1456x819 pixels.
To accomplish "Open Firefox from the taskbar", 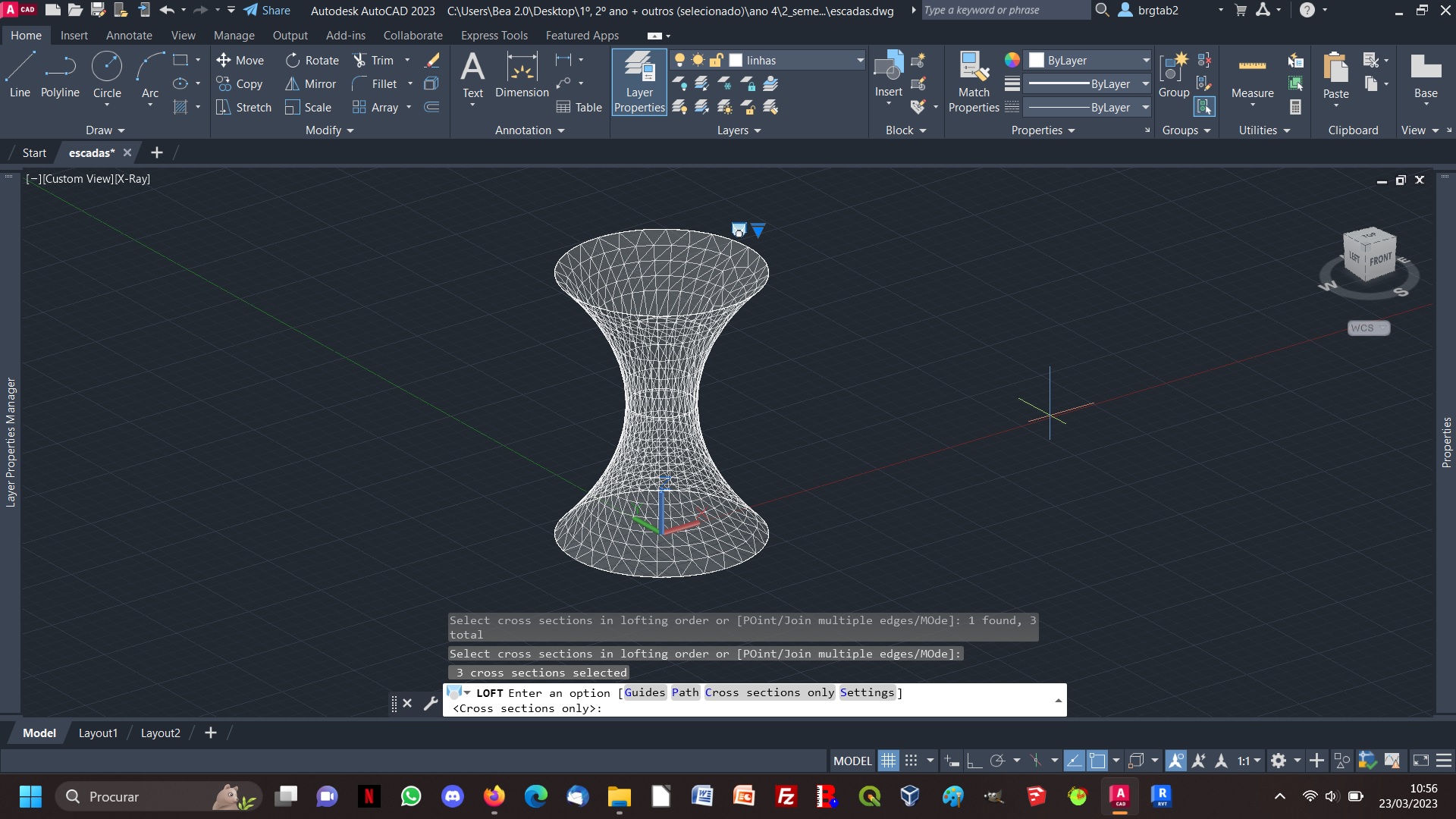I will [494, 796].
